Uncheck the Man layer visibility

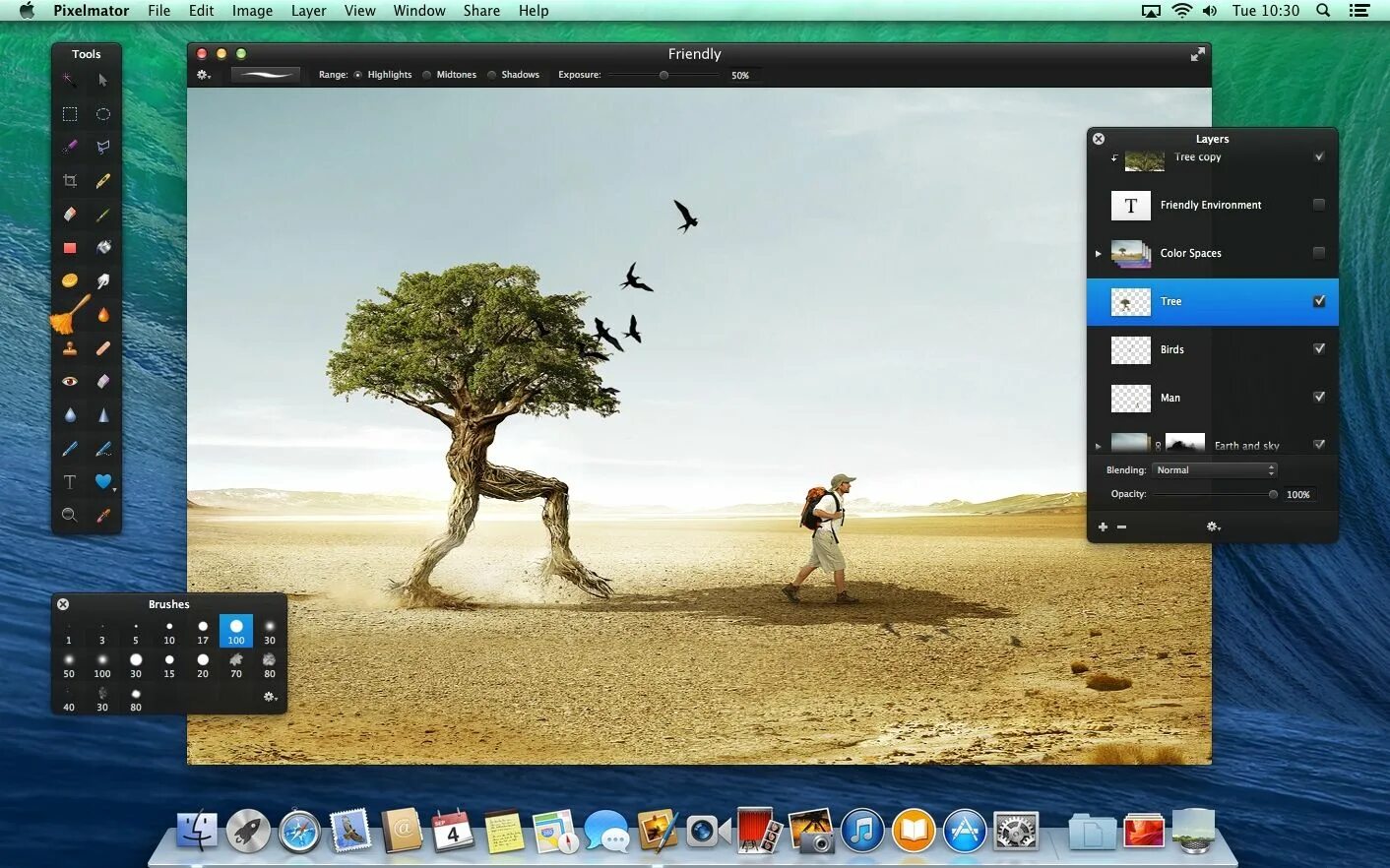(1319, 397)
